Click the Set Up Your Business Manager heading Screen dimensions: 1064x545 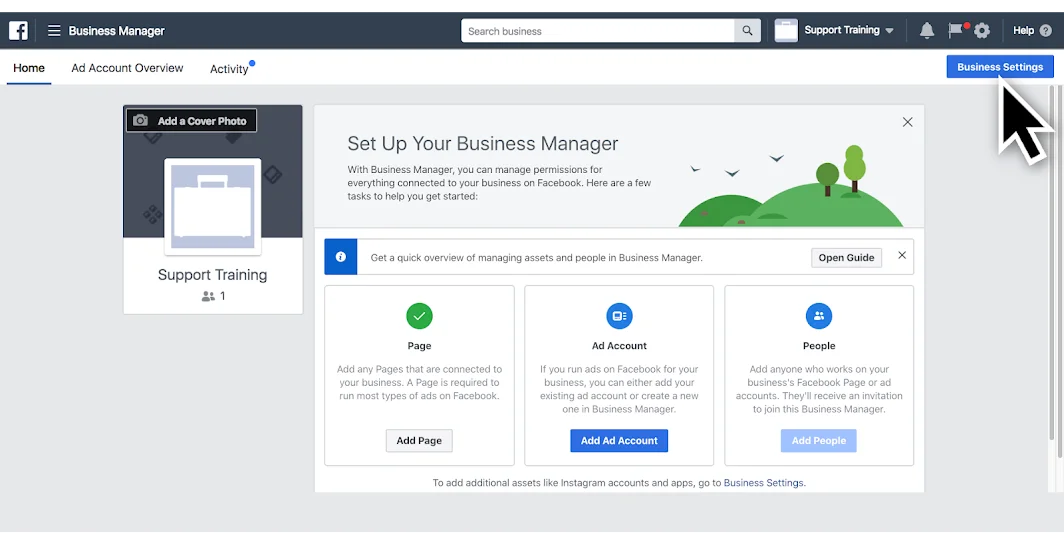point(483,143)
